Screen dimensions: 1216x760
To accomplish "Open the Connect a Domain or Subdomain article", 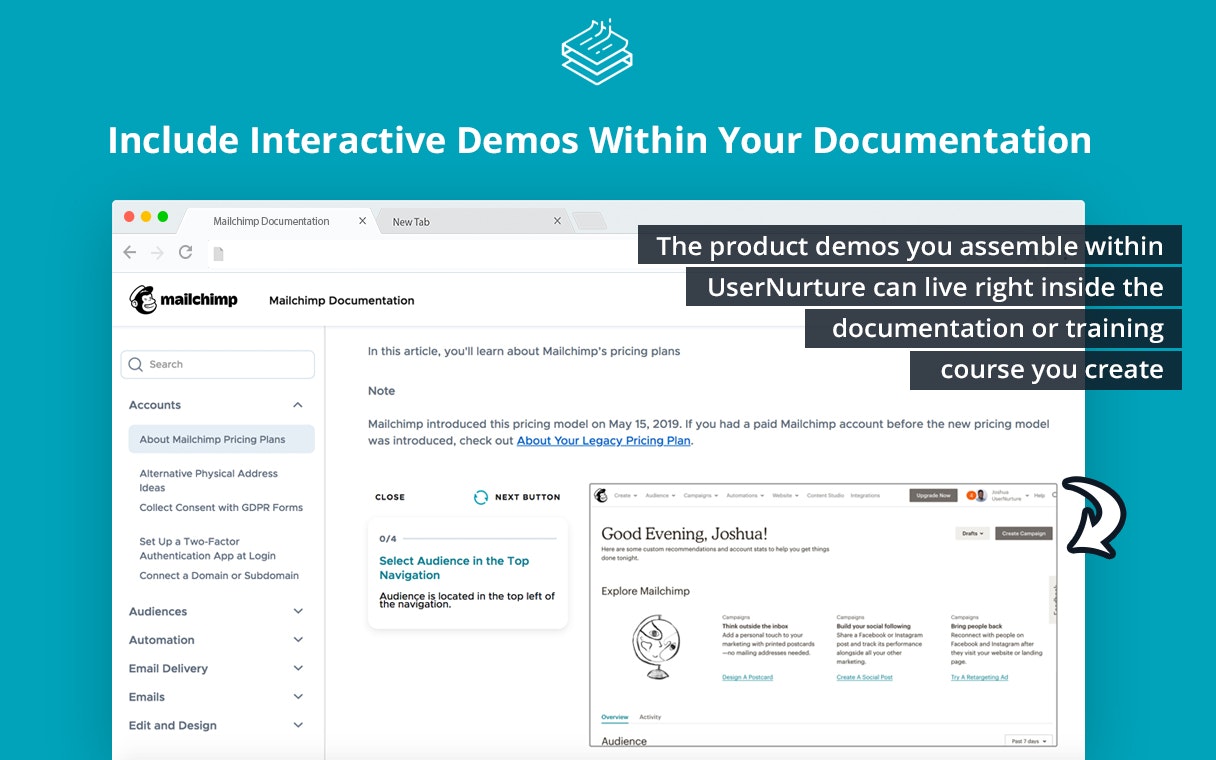I will click(x=219, y=575).
